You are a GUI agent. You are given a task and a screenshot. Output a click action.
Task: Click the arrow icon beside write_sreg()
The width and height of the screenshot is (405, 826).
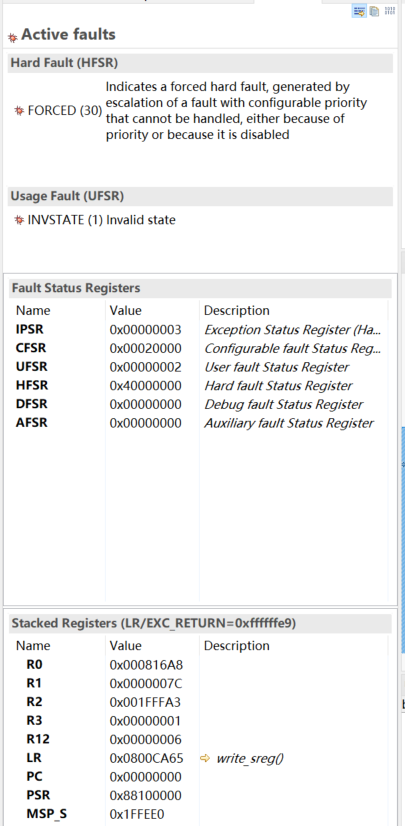pos(205,759)
